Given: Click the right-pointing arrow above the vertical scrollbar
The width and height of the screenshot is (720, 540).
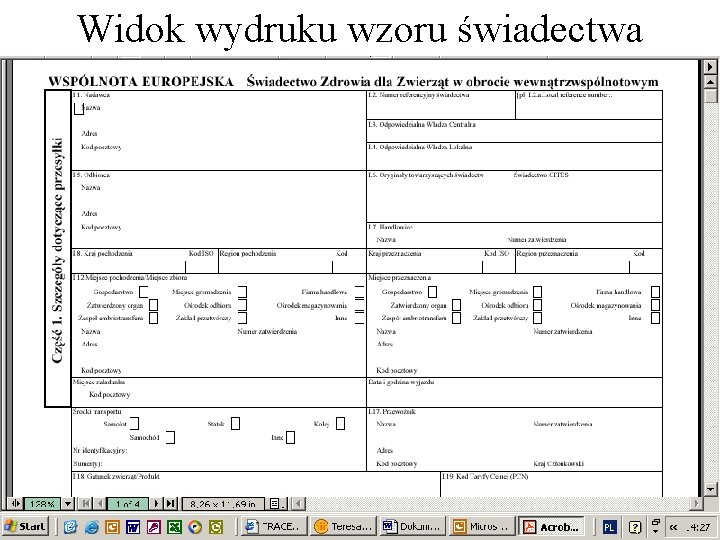Looking at the screenshot, I should [x=710, y=67].
